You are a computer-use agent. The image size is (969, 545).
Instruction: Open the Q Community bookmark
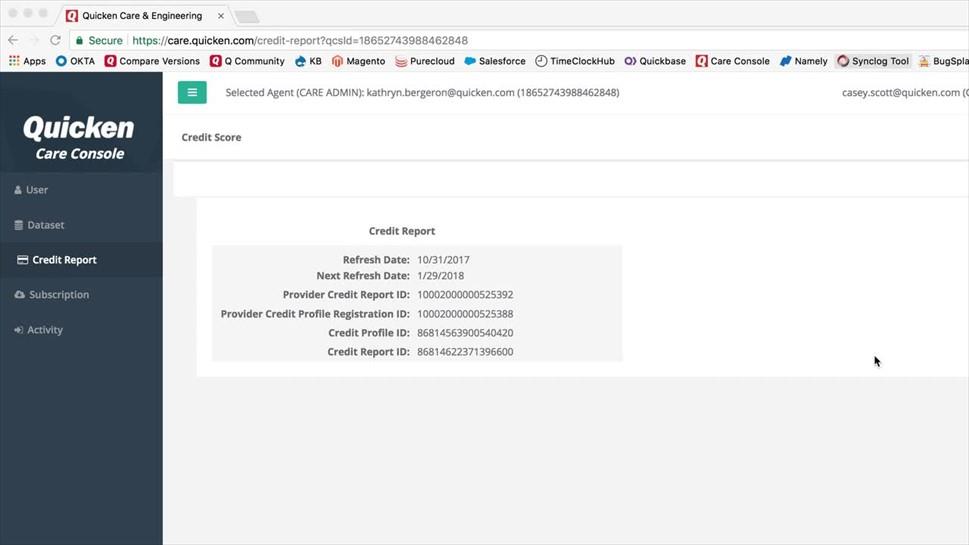pyautogui.click(x=247, y=61)
